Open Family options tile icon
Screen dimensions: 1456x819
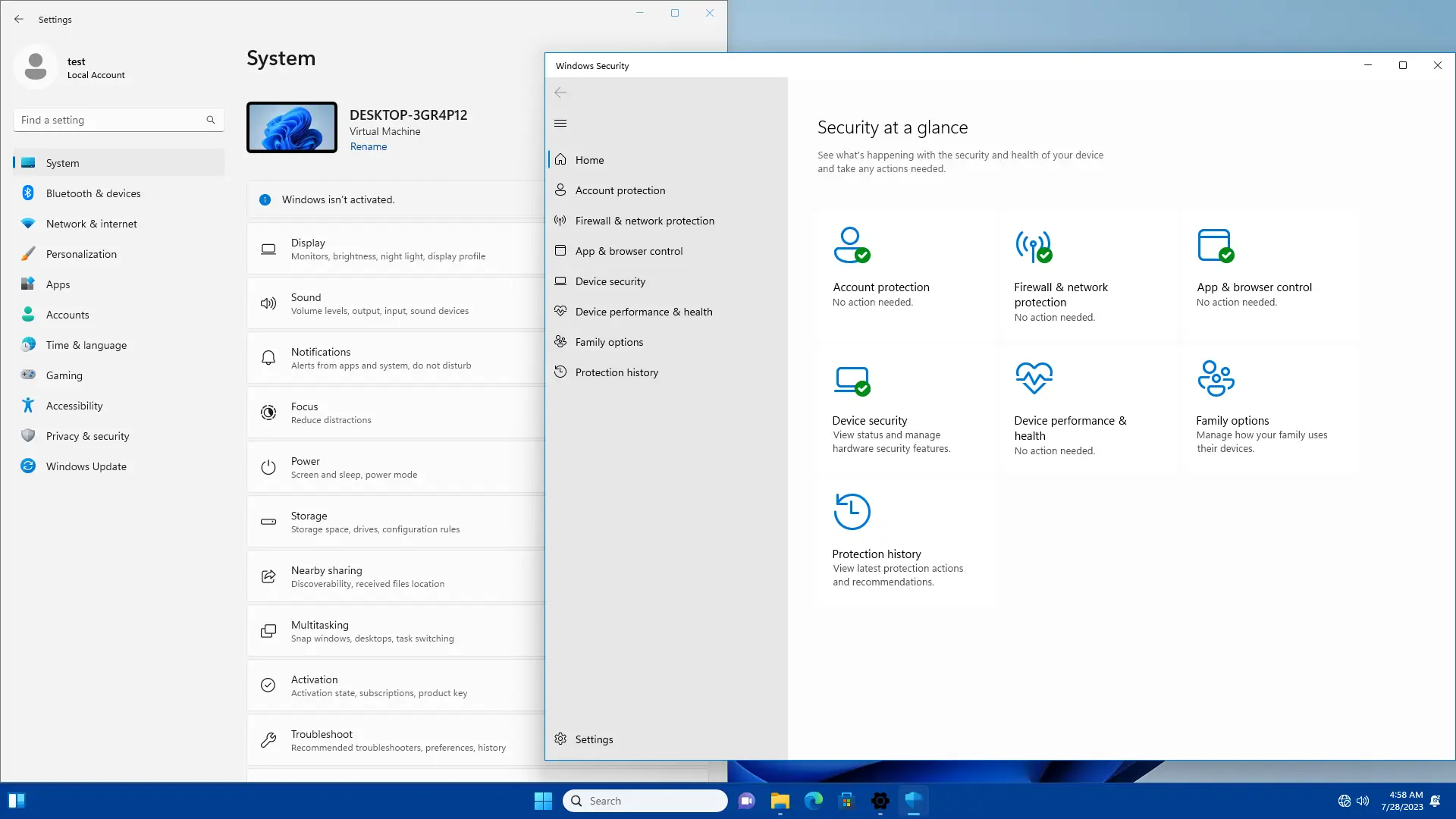1216,378
